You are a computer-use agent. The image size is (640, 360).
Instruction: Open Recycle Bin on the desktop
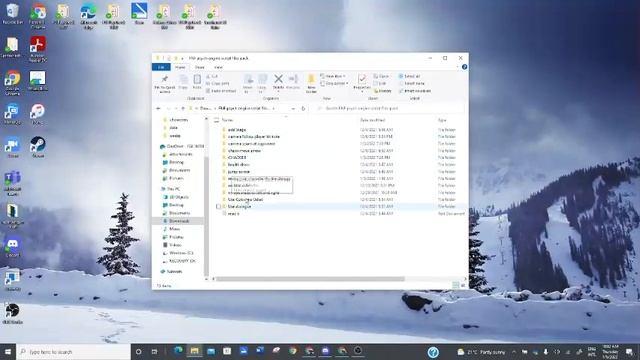(12, 14)
